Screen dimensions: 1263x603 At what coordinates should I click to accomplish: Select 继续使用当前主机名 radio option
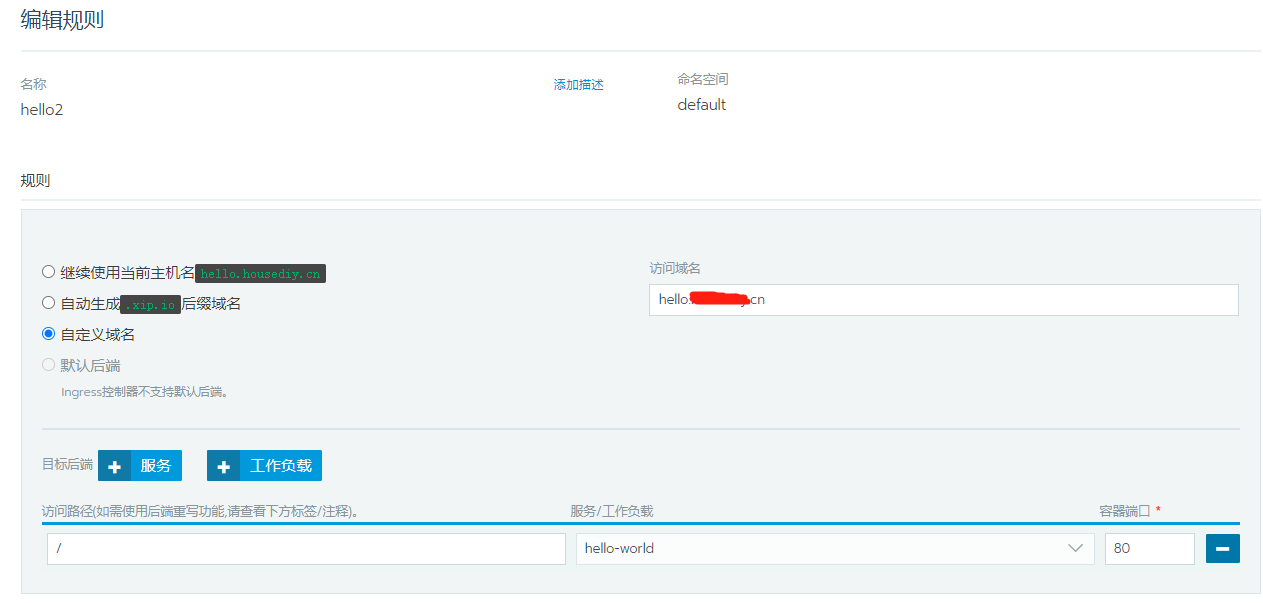(x=49, y=272)
